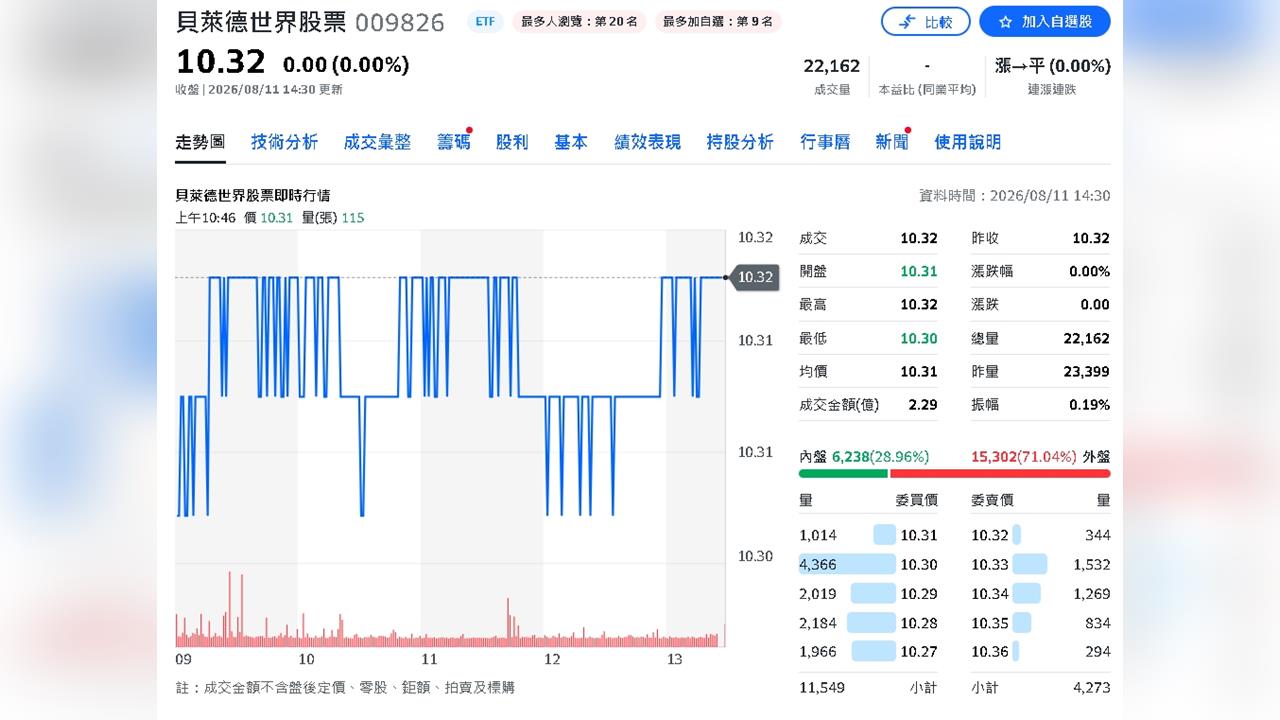Click the 最低 value 10.30
Screen dimensions: 1280x720
point(918,338)
